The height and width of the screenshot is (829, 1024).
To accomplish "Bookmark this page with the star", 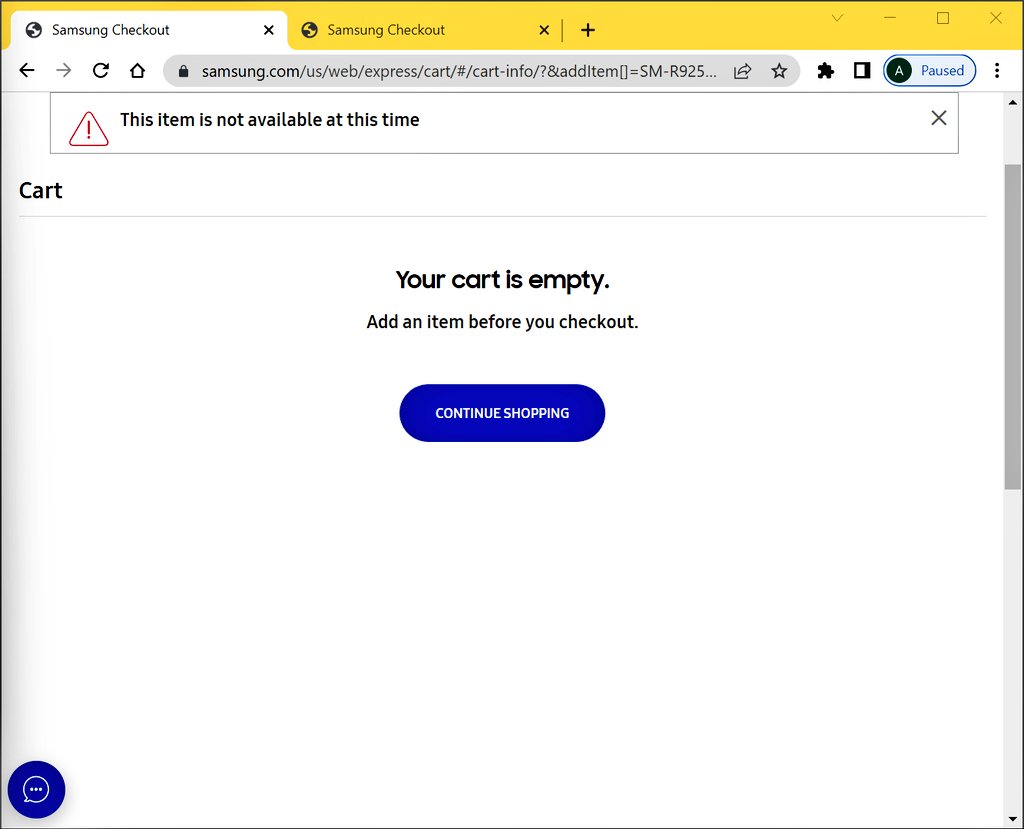I will click(779, 71).
